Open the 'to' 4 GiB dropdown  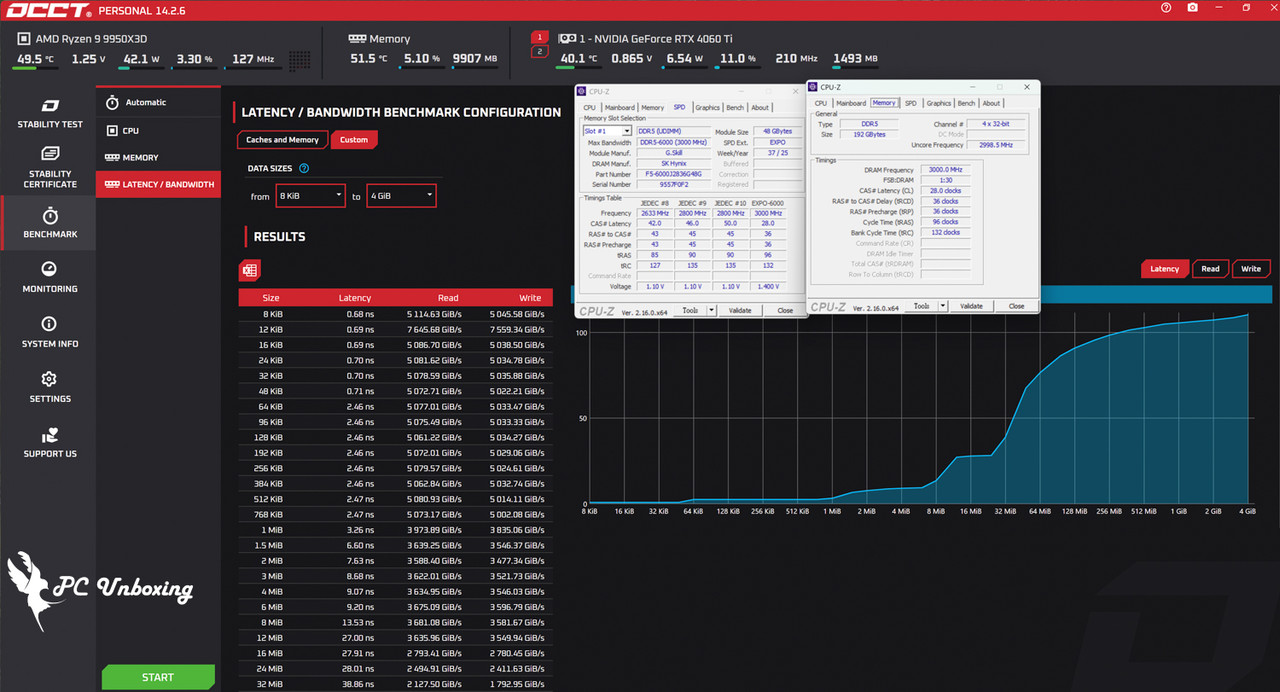coord(402,196)
